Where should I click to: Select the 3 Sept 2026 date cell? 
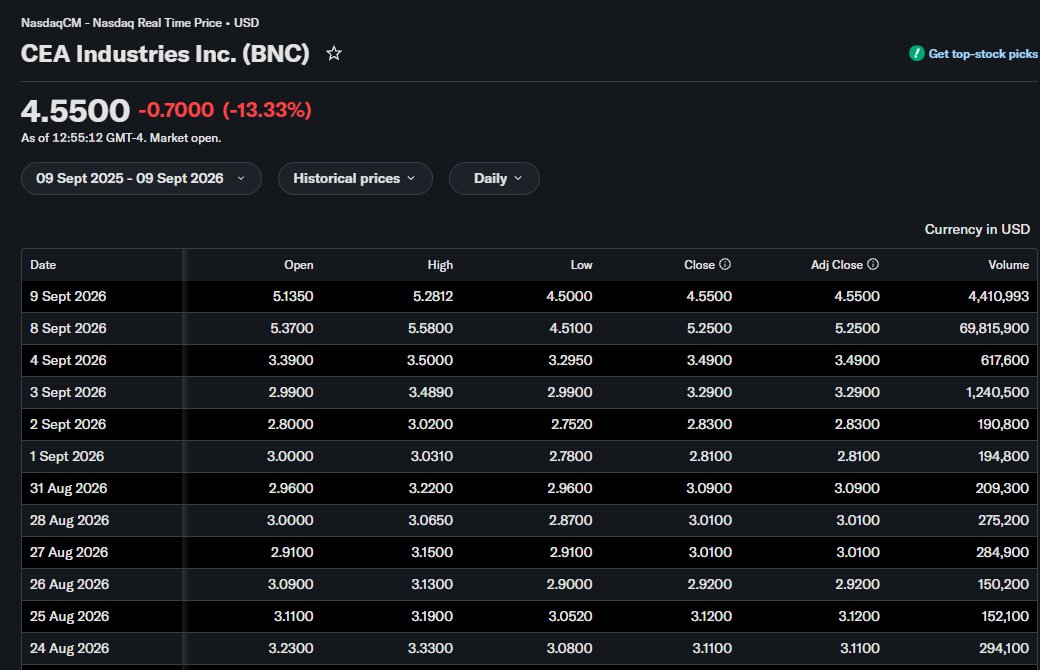pyautogui.click(x=68, y=392)
